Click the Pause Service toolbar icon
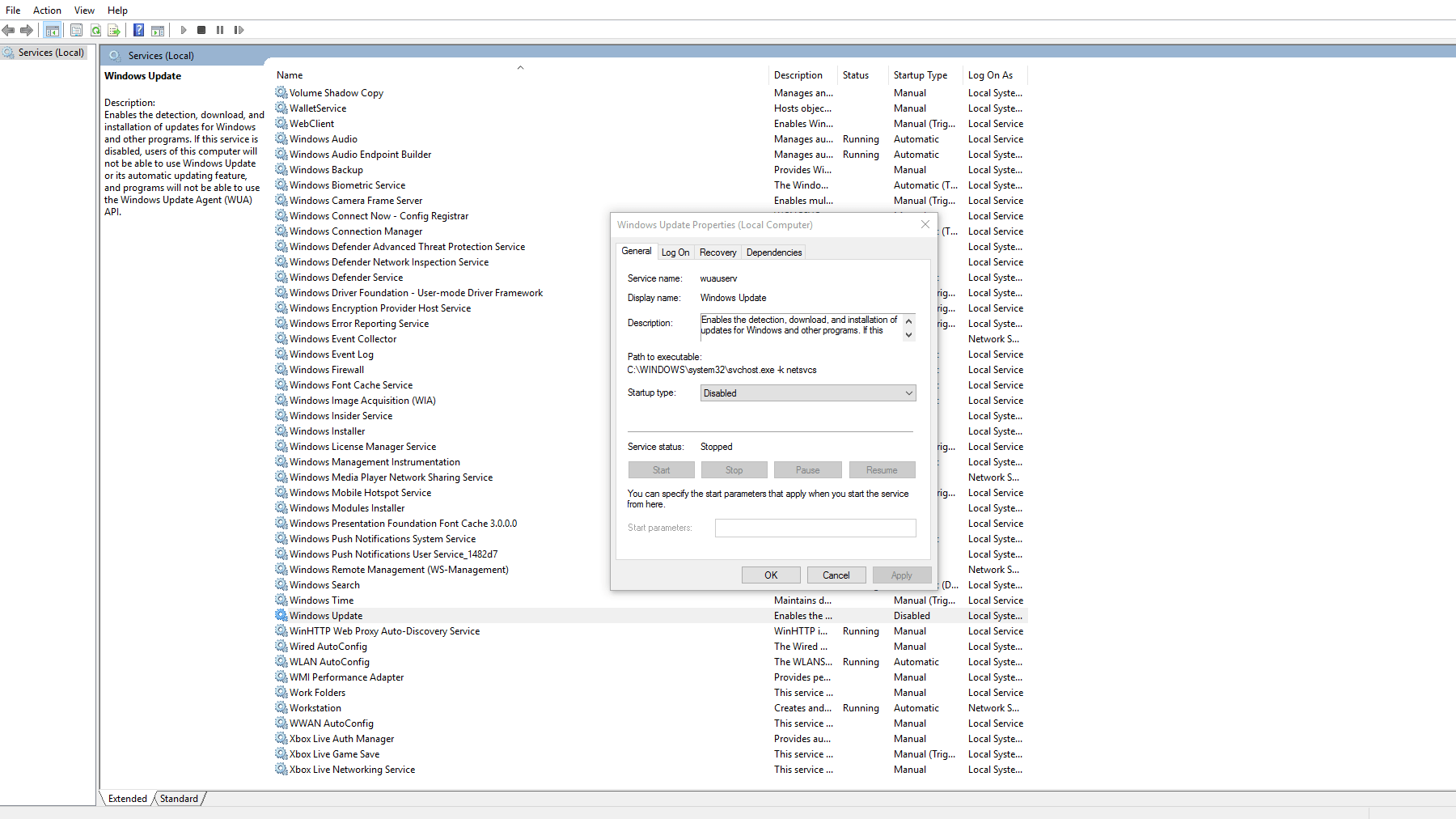This screenshot has height=819, width=1456. point(220,30)
